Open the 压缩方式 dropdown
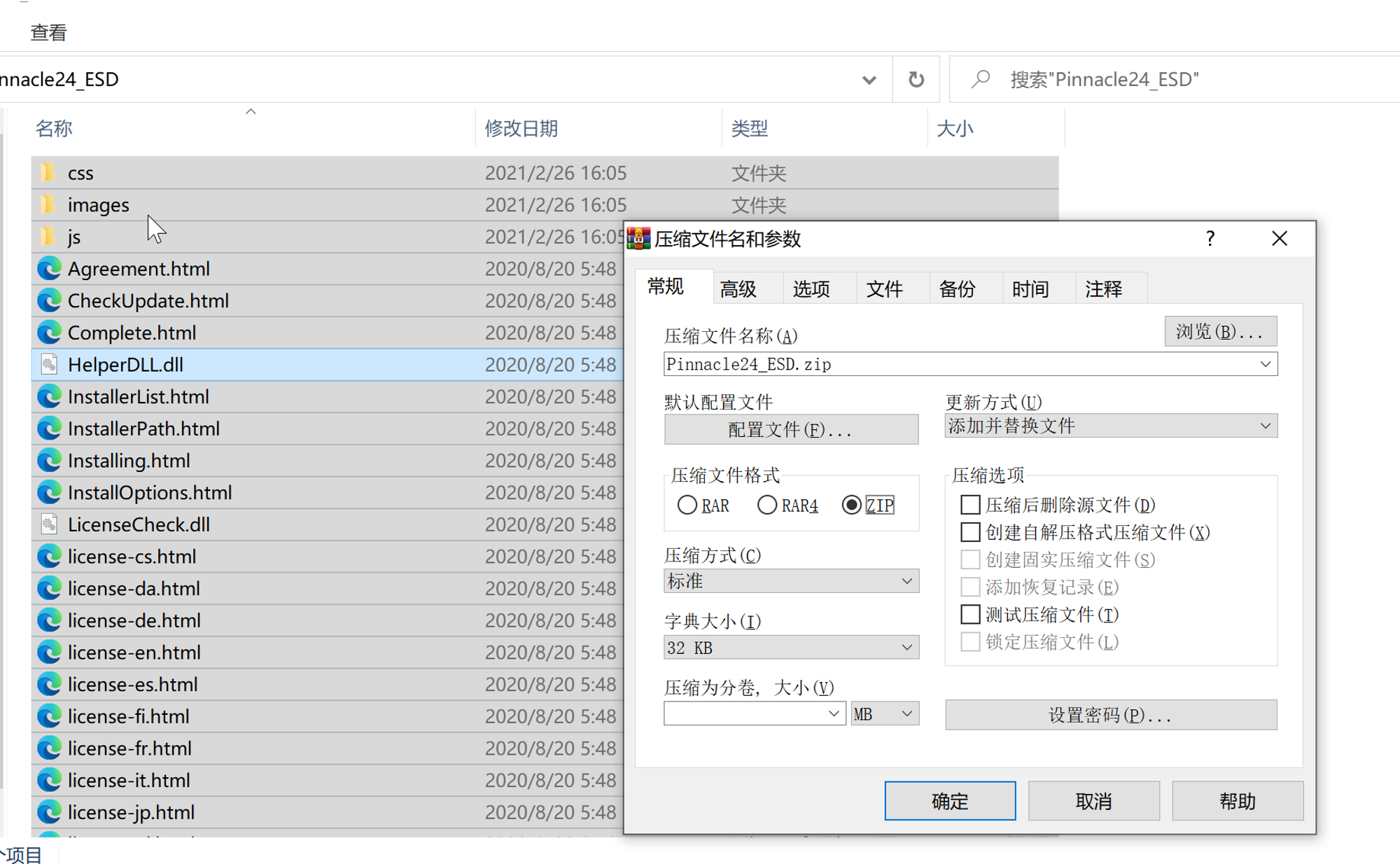The height and width of the screenshot is (864, 1400). [x=906, y=581]
